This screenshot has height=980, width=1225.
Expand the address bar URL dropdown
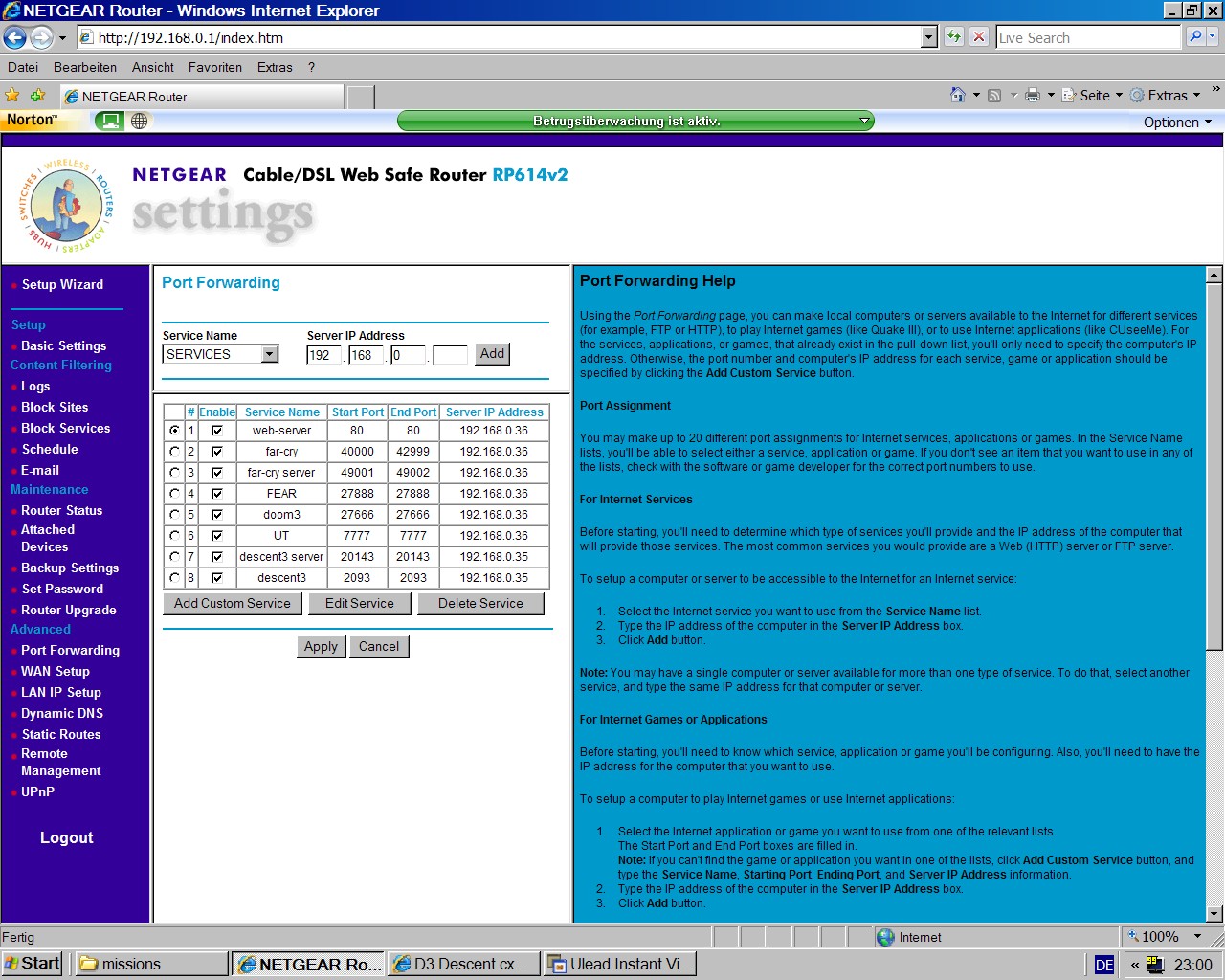(x=928, y=37)
